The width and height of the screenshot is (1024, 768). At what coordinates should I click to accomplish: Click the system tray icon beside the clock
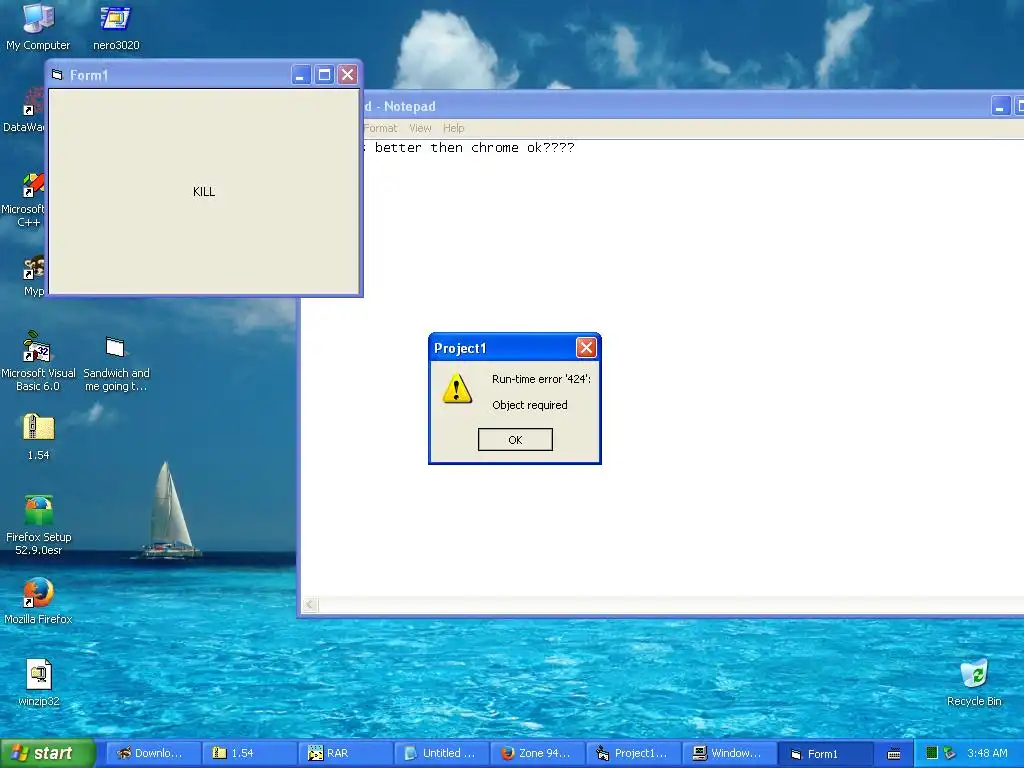point(949,753)
